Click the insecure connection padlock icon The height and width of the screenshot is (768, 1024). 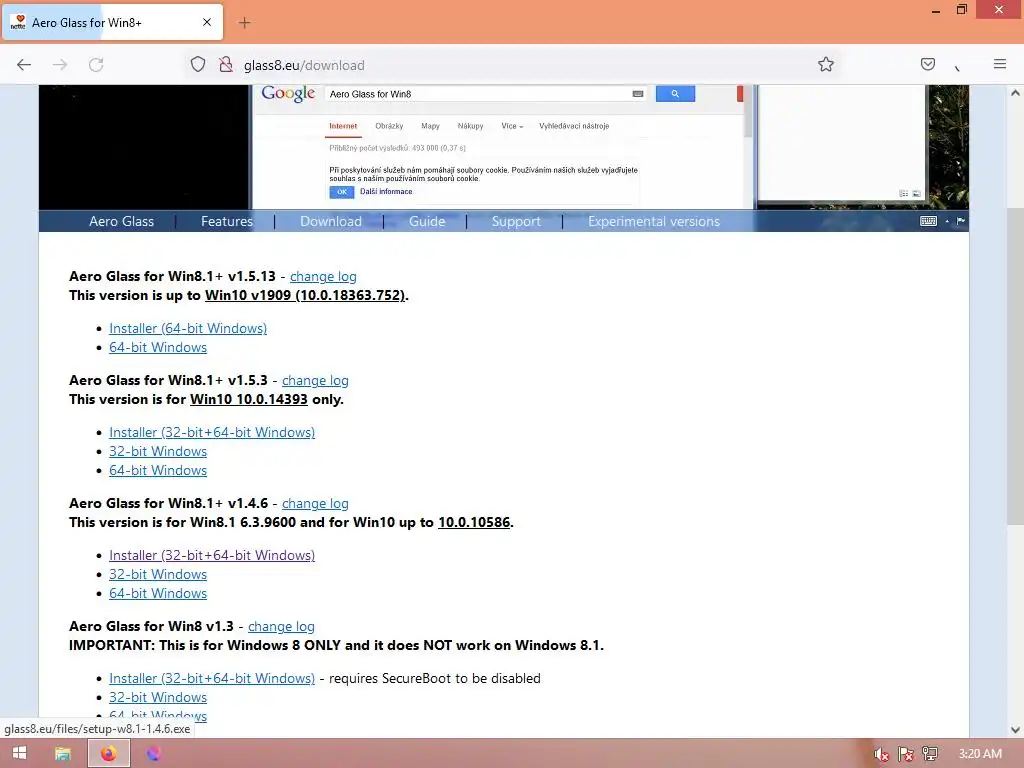[x=226, y=65]
